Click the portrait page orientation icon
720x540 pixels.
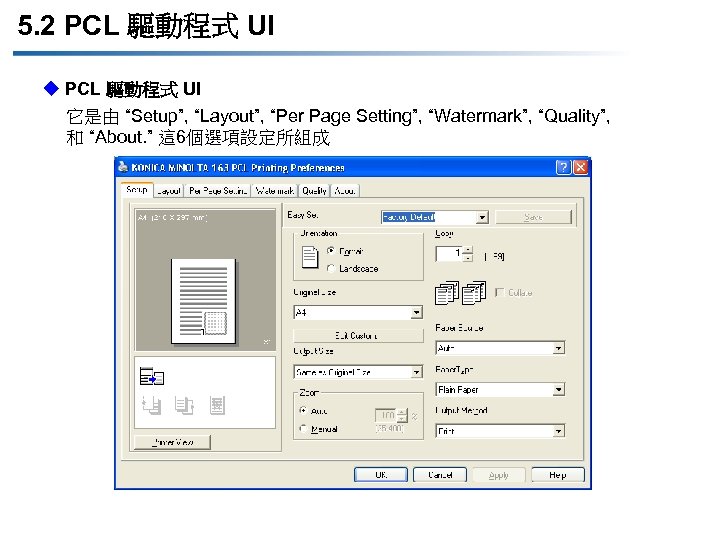point(309,257)
